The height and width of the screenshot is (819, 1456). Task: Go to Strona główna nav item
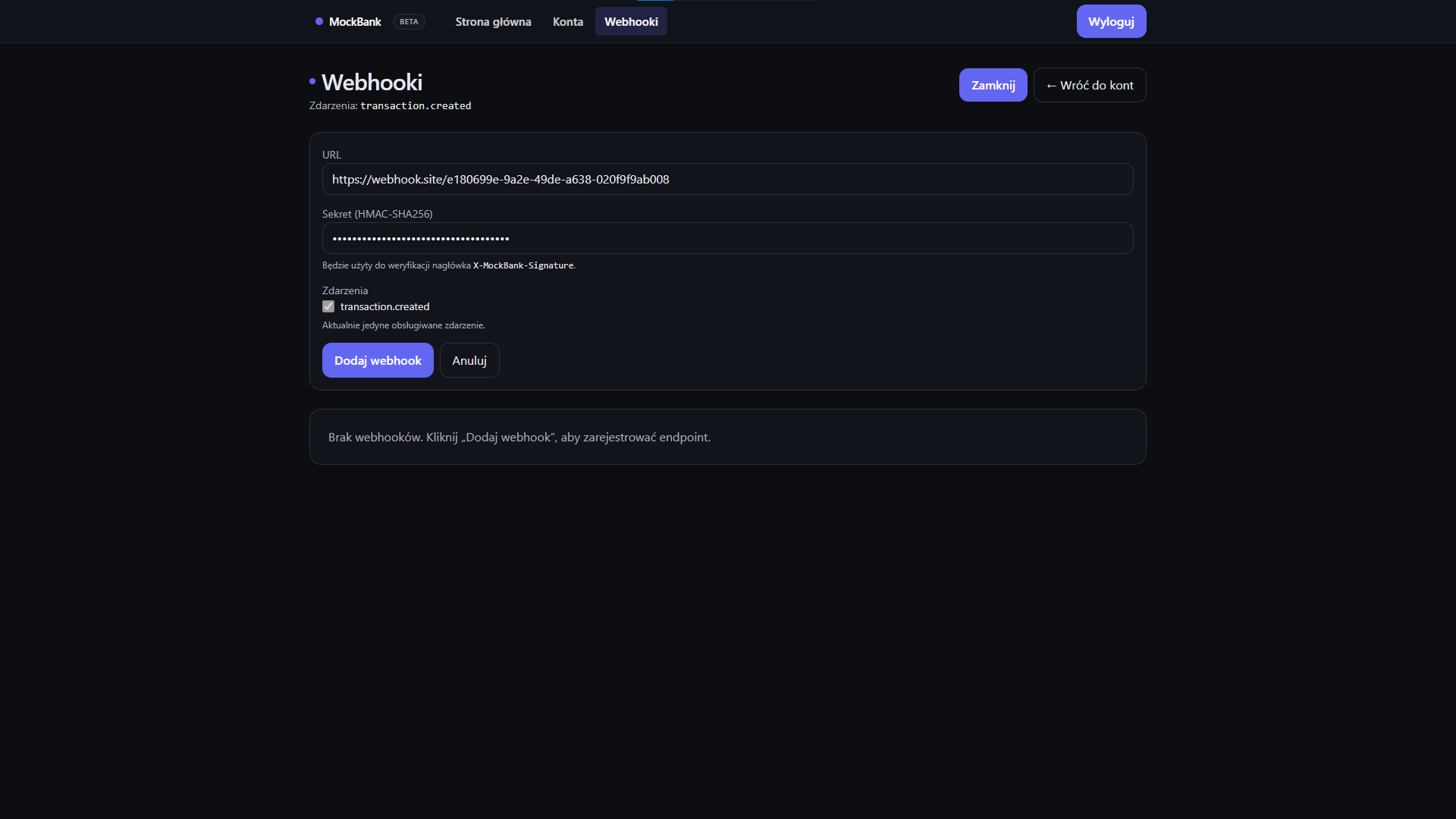493,21
